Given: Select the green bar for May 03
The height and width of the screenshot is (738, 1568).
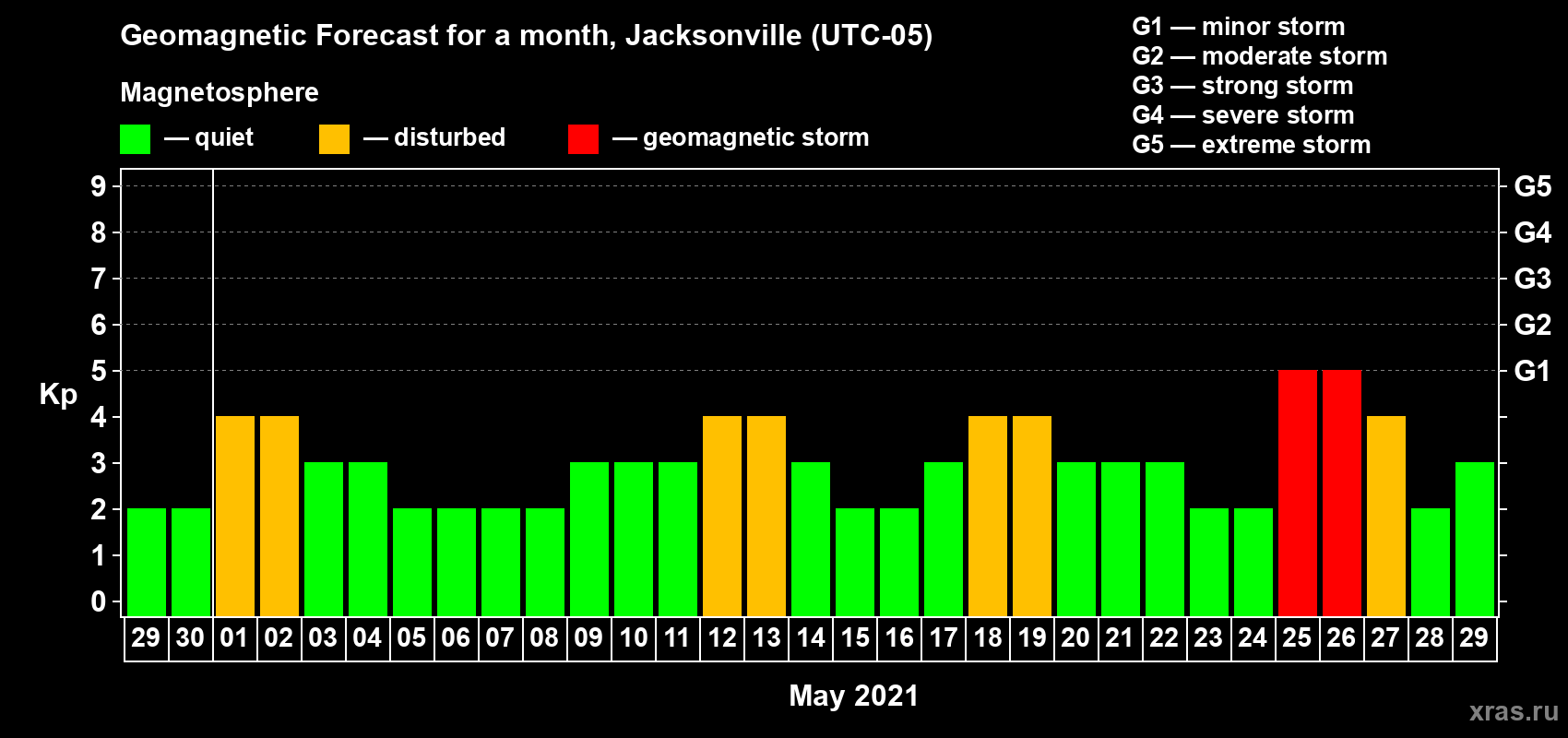Looking at the screenshot, I should coord(324,540).
